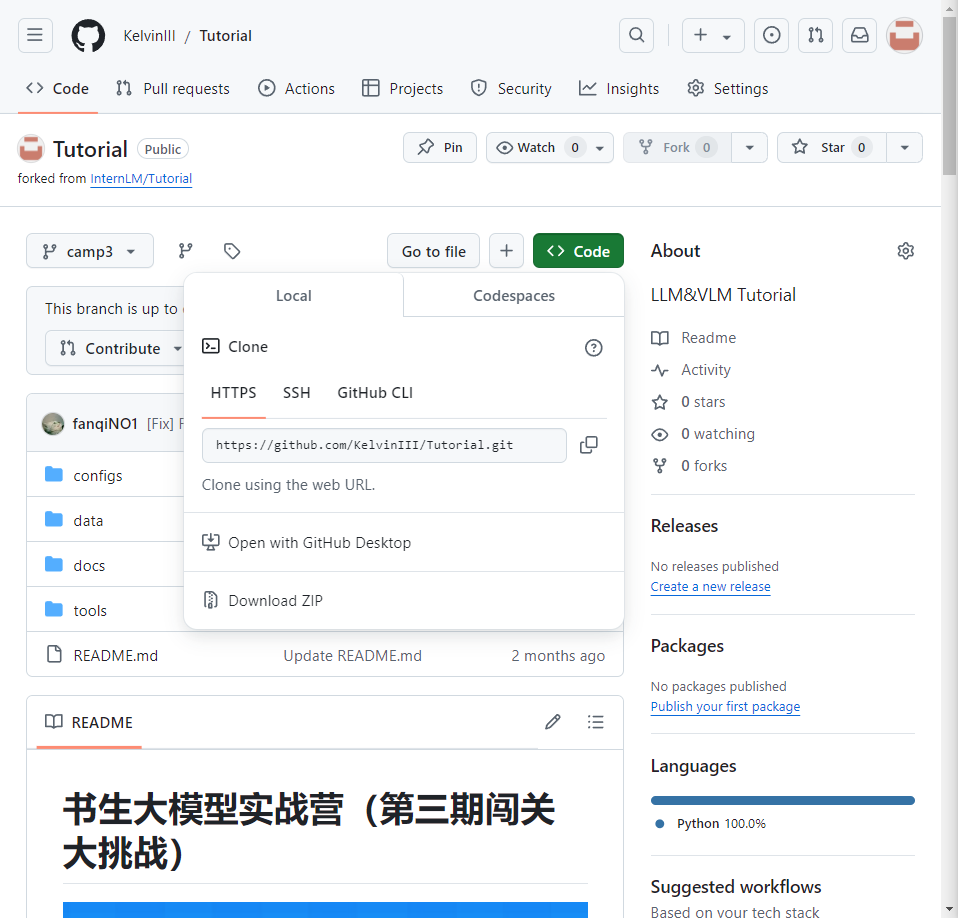Click Publish your first package link

pyautogui.click(x=725, y=706)
